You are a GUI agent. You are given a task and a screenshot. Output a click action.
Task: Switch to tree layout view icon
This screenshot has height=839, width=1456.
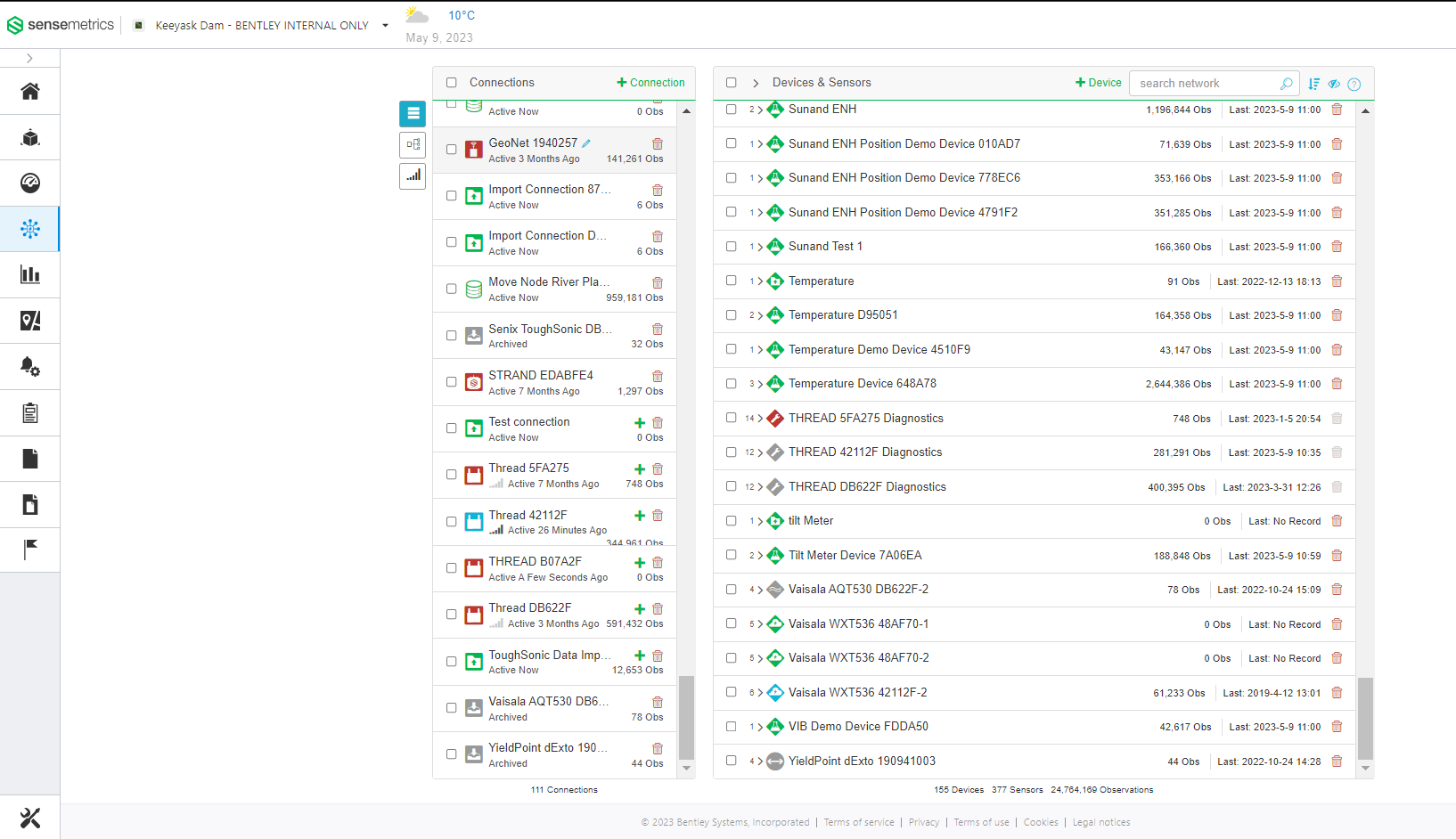(x=413, y=144)
